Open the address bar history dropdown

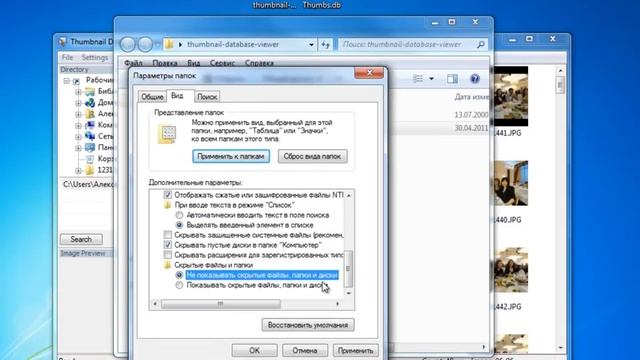pyautogui.click(x=311, y=44)
